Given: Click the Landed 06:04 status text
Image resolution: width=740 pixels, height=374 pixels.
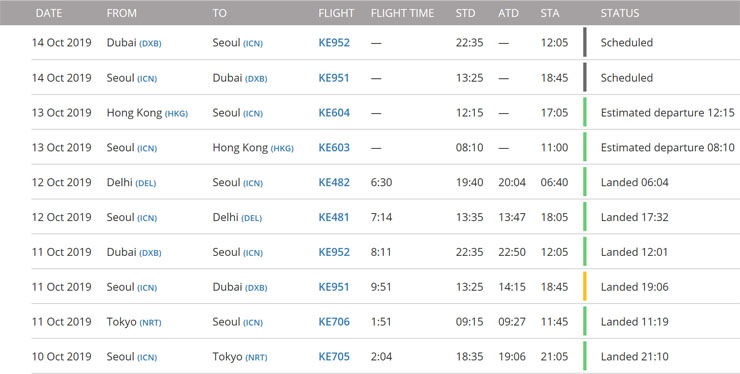Looking at the screenshot, I should (635, 182).
